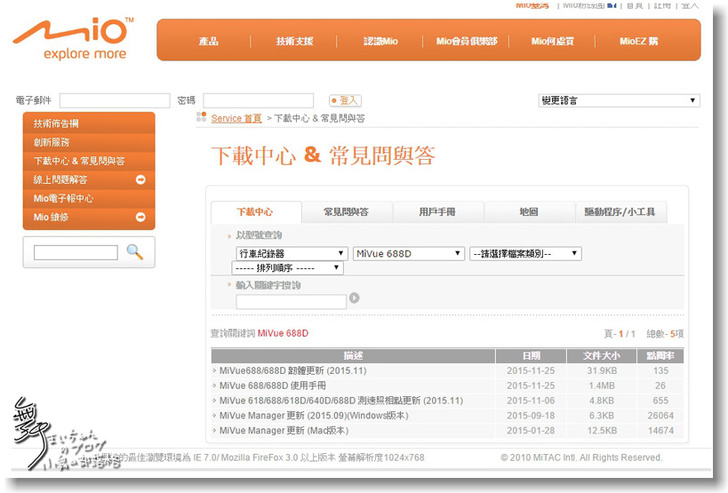Open 產品 in the top navigation bar
728x493 pixels.
(208, 41)
